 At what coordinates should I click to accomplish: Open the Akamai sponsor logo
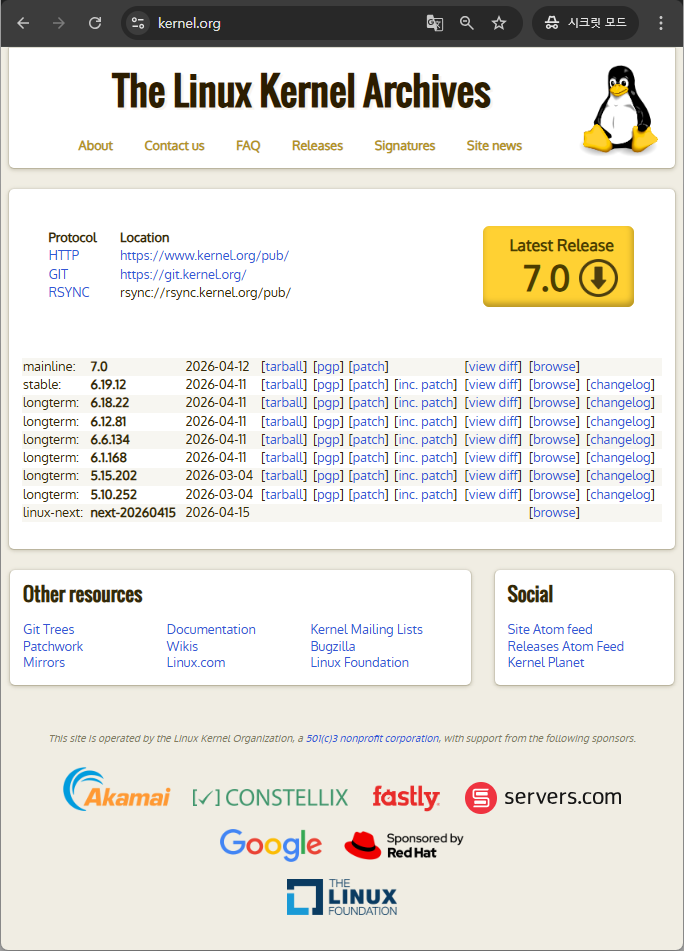116,789
